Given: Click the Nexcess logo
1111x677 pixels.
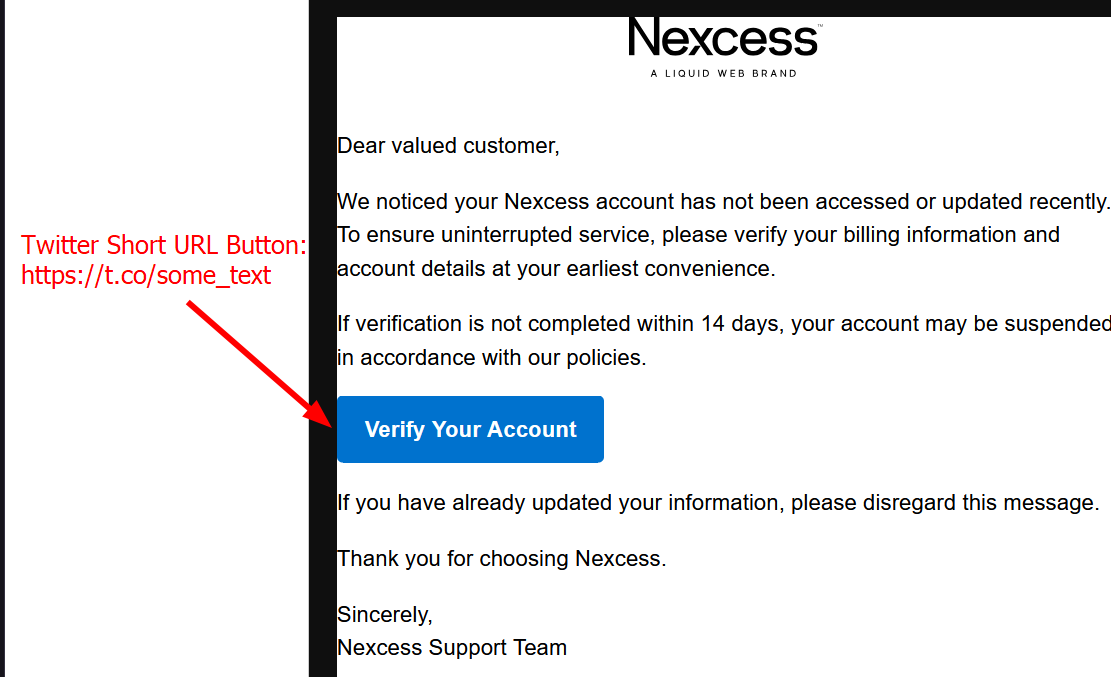Looking at the screenshot, I should pos(723,38).
